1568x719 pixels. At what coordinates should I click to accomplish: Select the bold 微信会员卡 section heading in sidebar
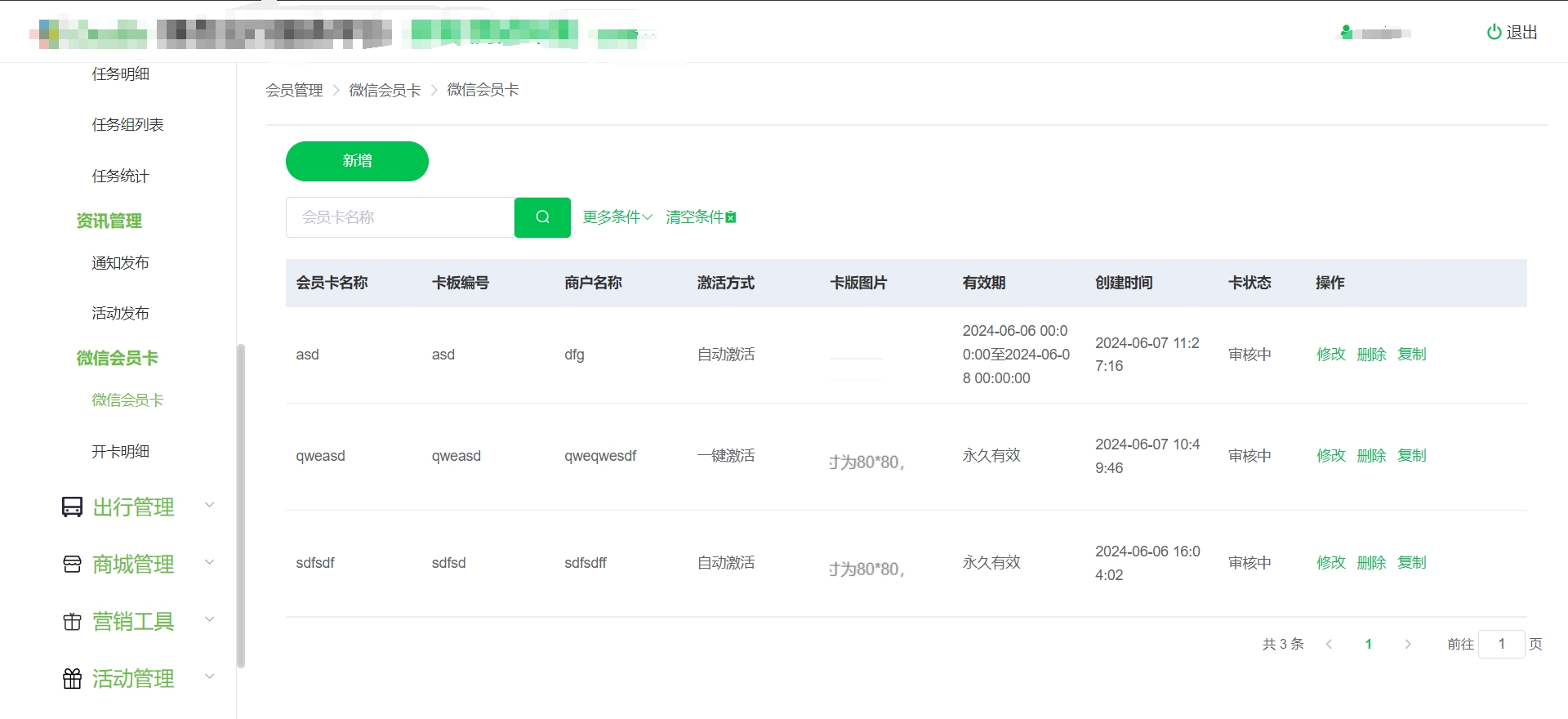coord(117,359)
